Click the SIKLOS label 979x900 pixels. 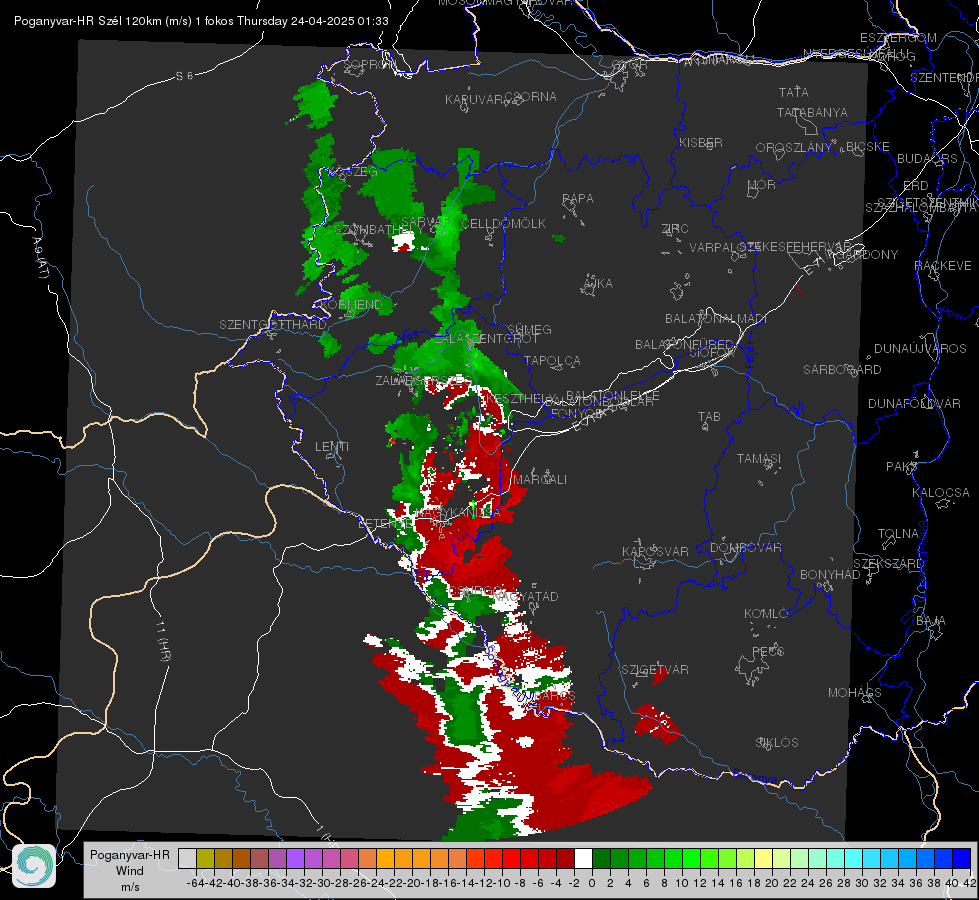click(777, 743)
